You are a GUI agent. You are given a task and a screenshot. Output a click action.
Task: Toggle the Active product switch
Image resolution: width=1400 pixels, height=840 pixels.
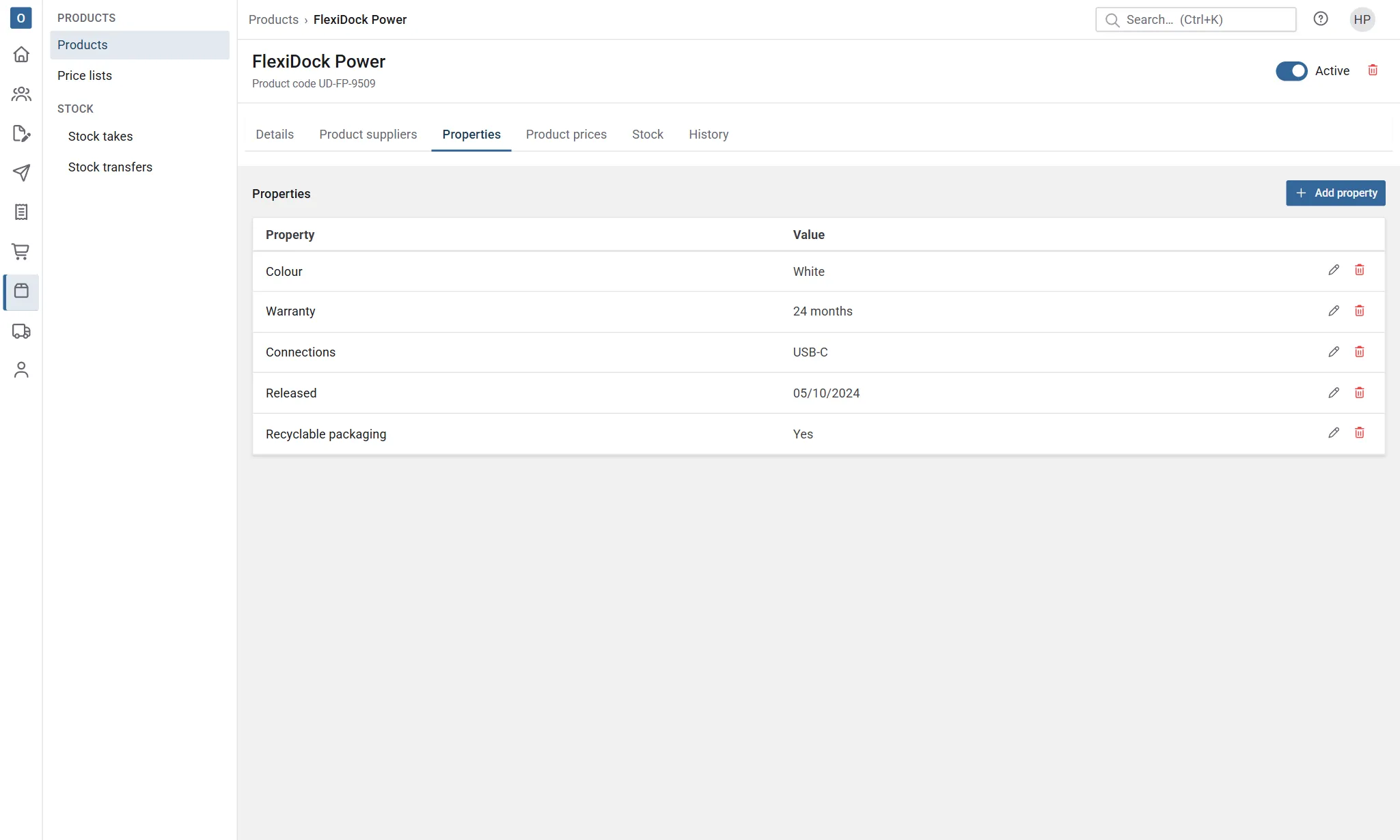coord(1291,71)
